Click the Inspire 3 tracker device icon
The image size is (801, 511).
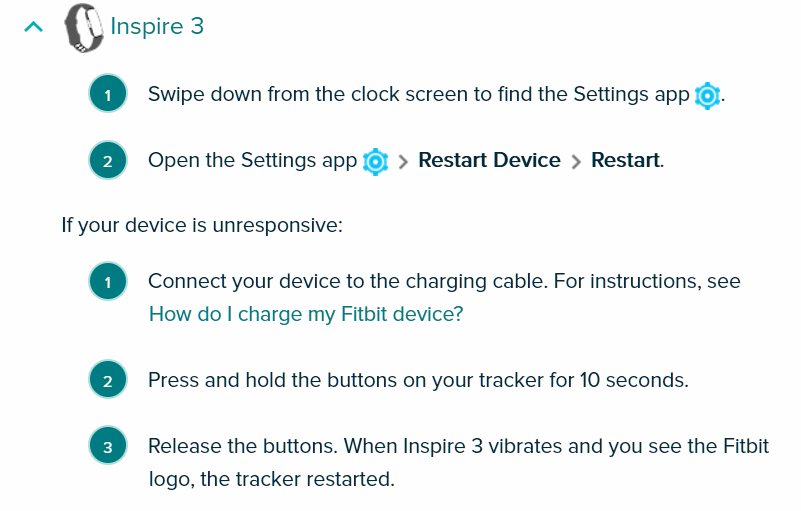pos(84,27)
